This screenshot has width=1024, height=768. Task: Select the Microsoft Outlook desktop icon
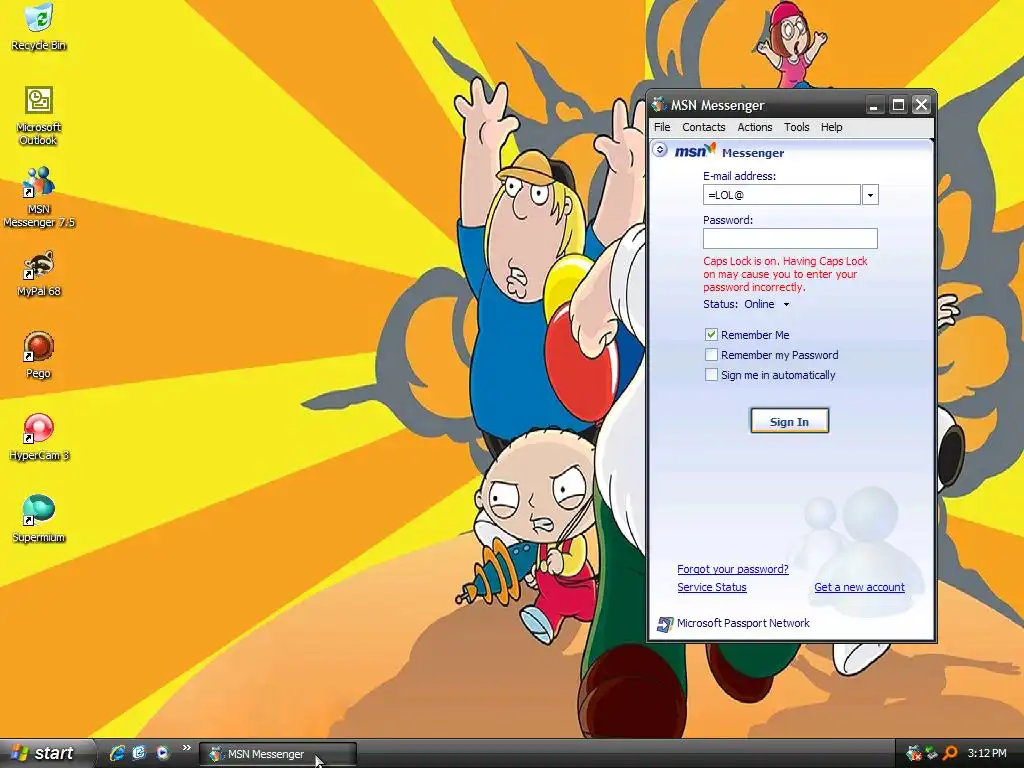(39, 115)
